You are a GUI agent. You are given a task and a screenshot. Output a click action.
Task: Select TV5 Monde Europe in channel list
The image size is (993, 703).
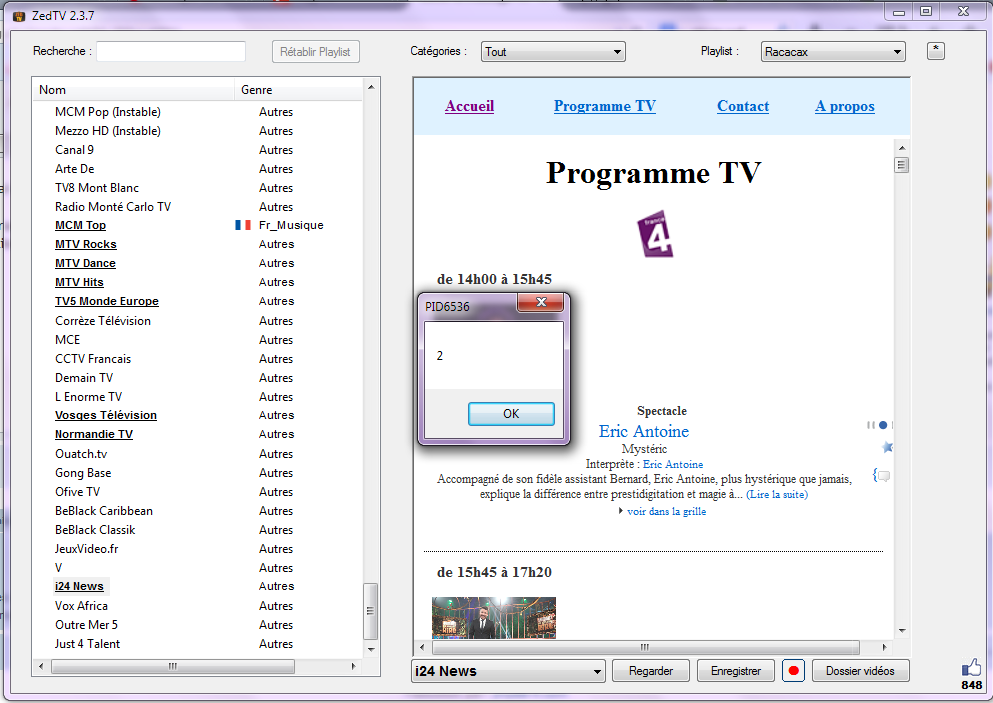coord(106,301)
